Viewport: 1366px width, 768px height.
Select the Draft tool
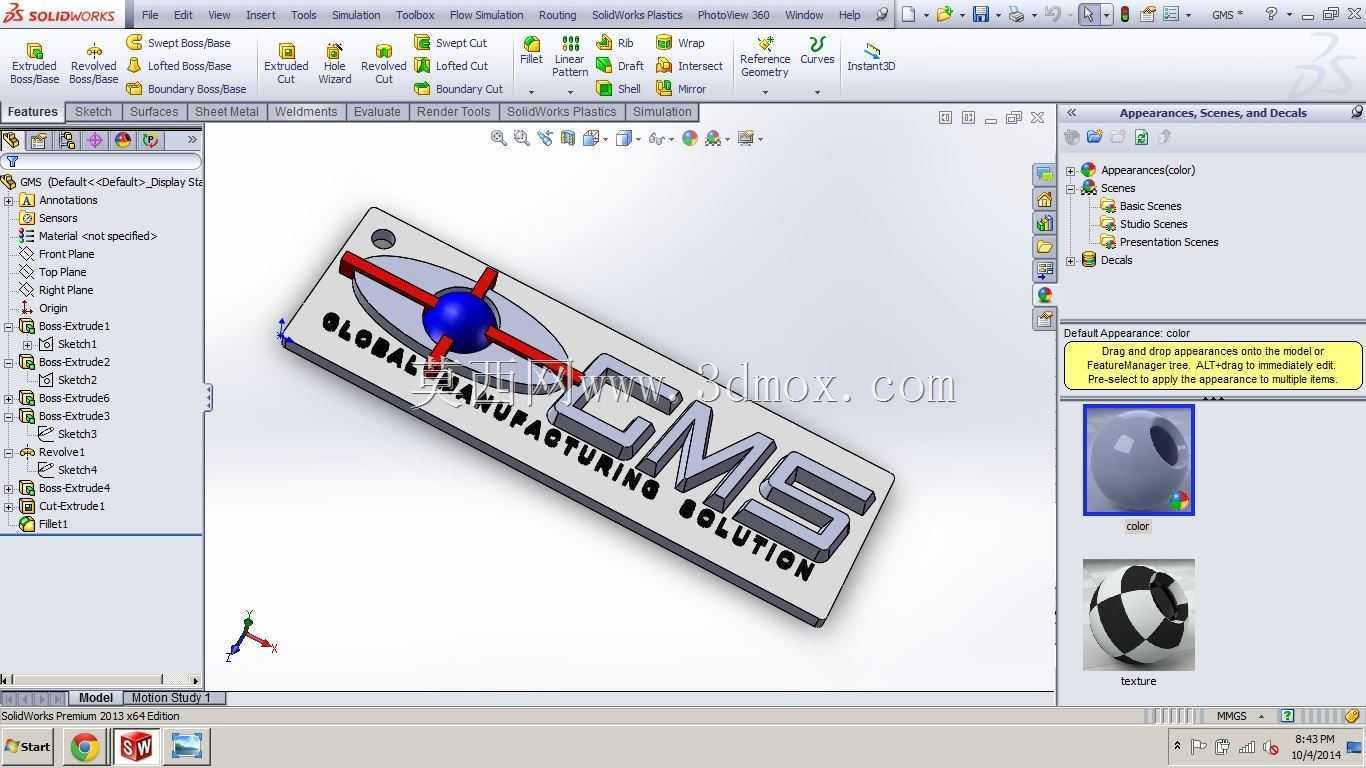[x=619, y=66]
